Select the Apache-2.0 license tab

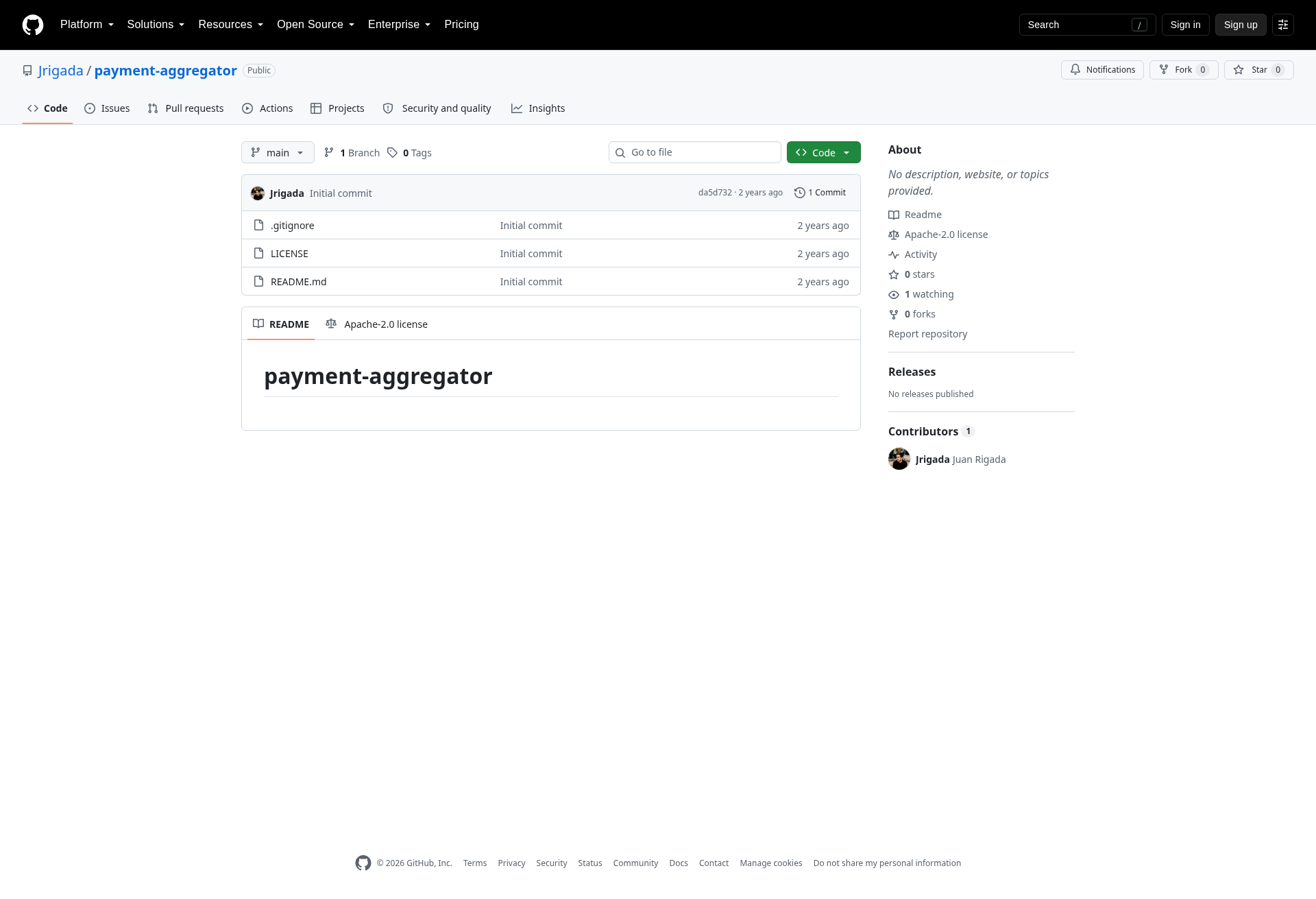click(376, 324)
